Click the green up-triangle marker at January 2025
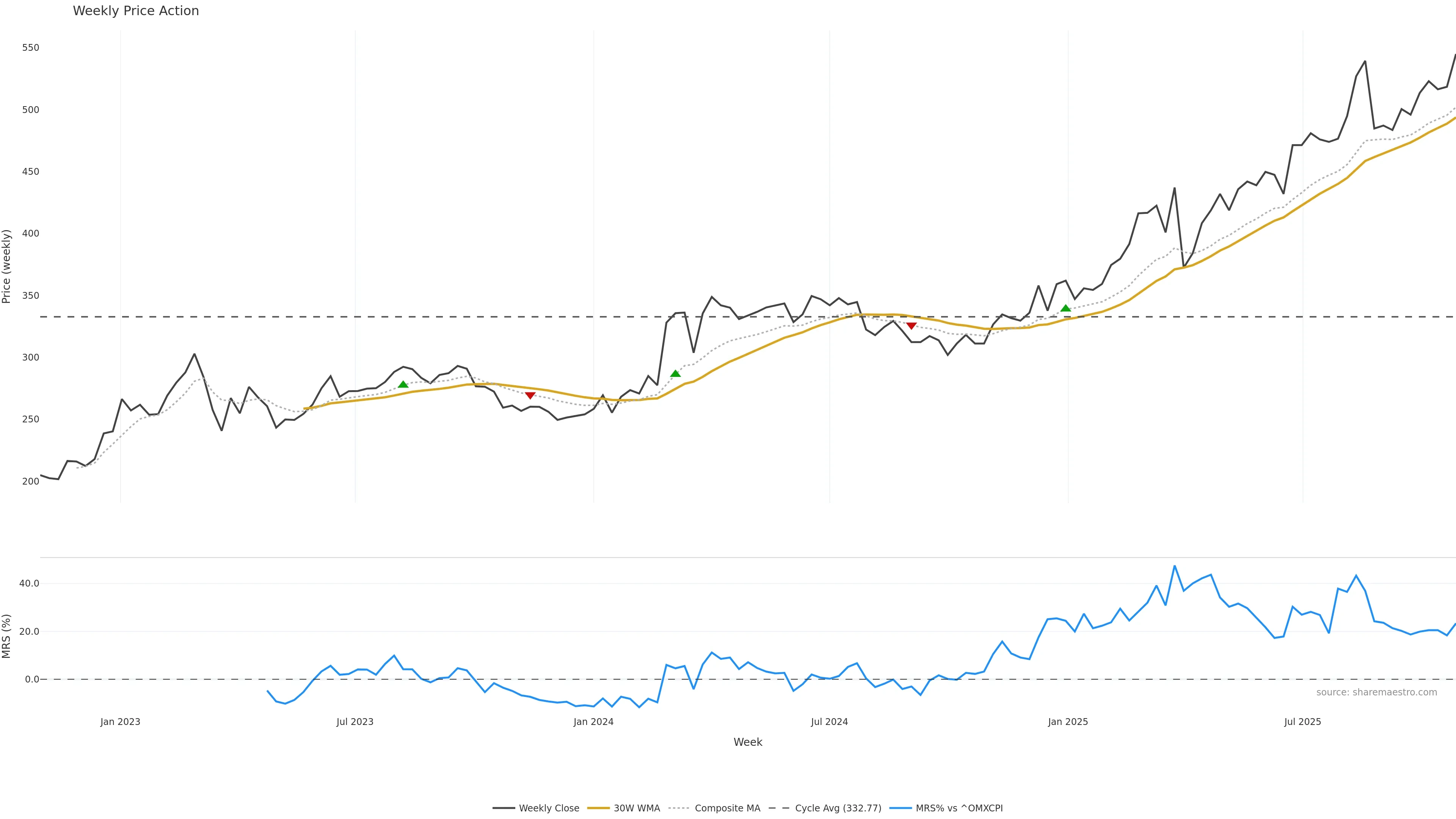Screen dimensions: 1456x819 point(1065,308)
